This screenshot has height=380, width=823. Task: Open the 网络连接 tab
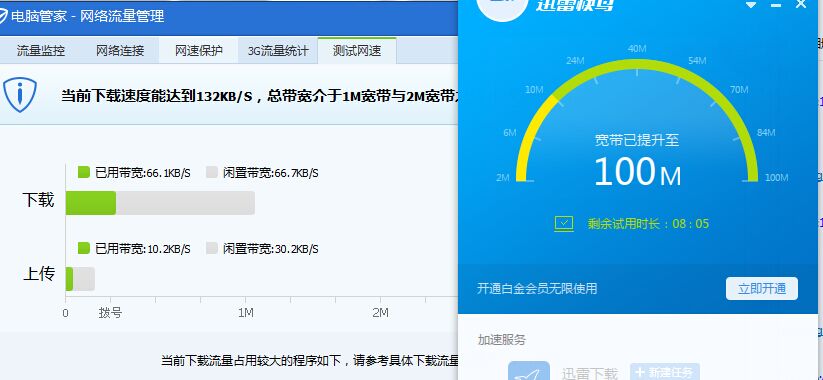pyautogui.click(x=120, y=51)
